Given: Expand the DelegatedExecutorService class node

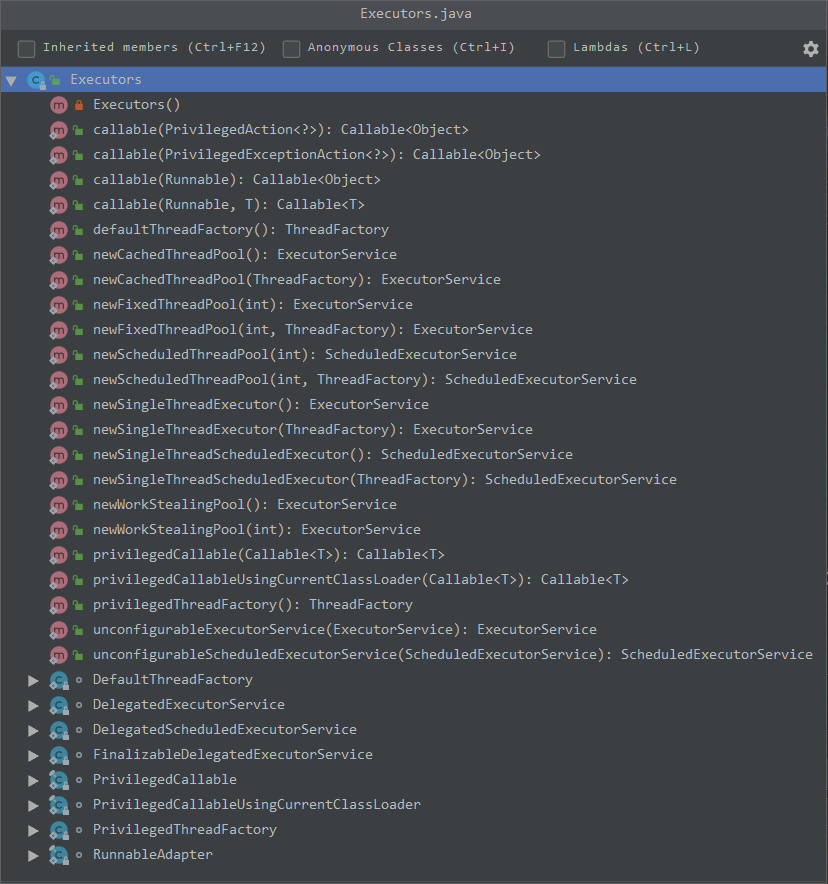Looking at the screenshot, I should point(34,705).
